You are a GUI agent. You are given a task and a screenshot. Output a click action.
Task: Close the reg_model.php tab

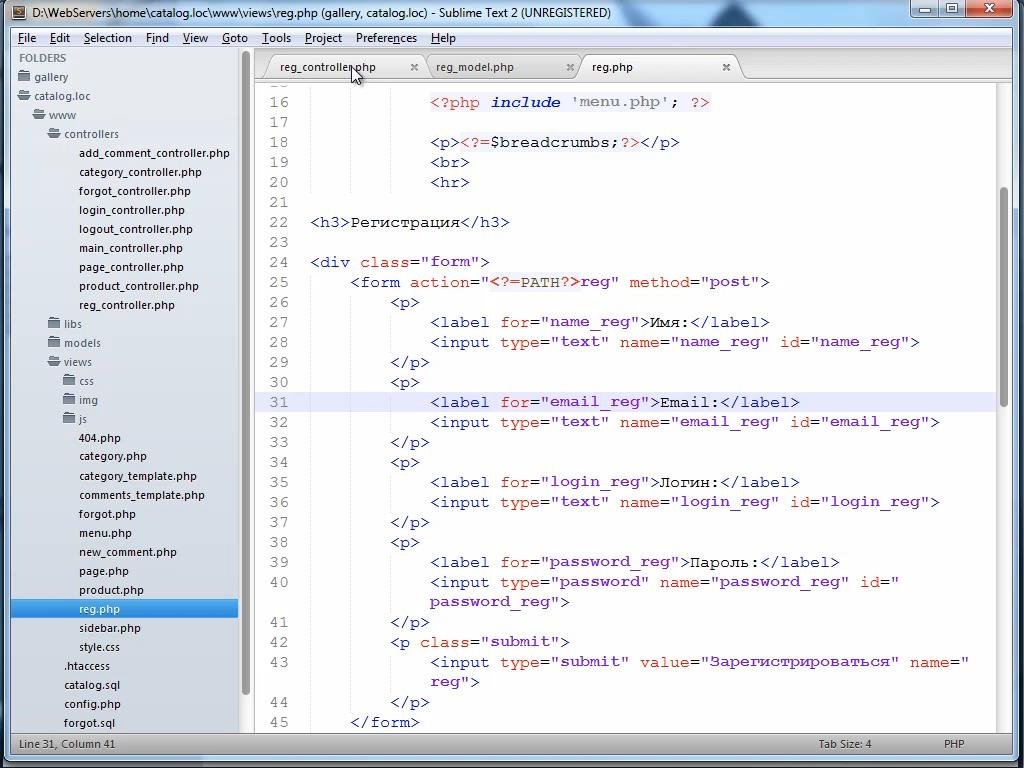570,67
